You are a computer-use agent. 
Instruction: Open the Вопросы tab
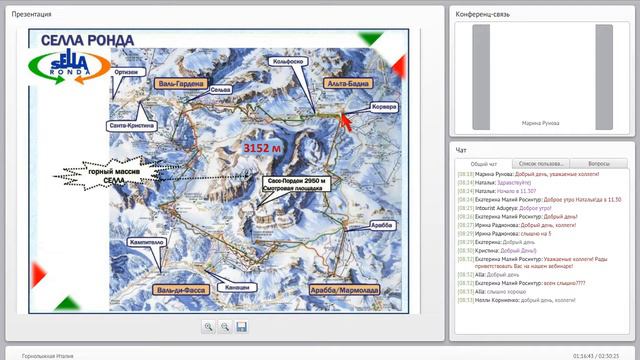point(599,164)
